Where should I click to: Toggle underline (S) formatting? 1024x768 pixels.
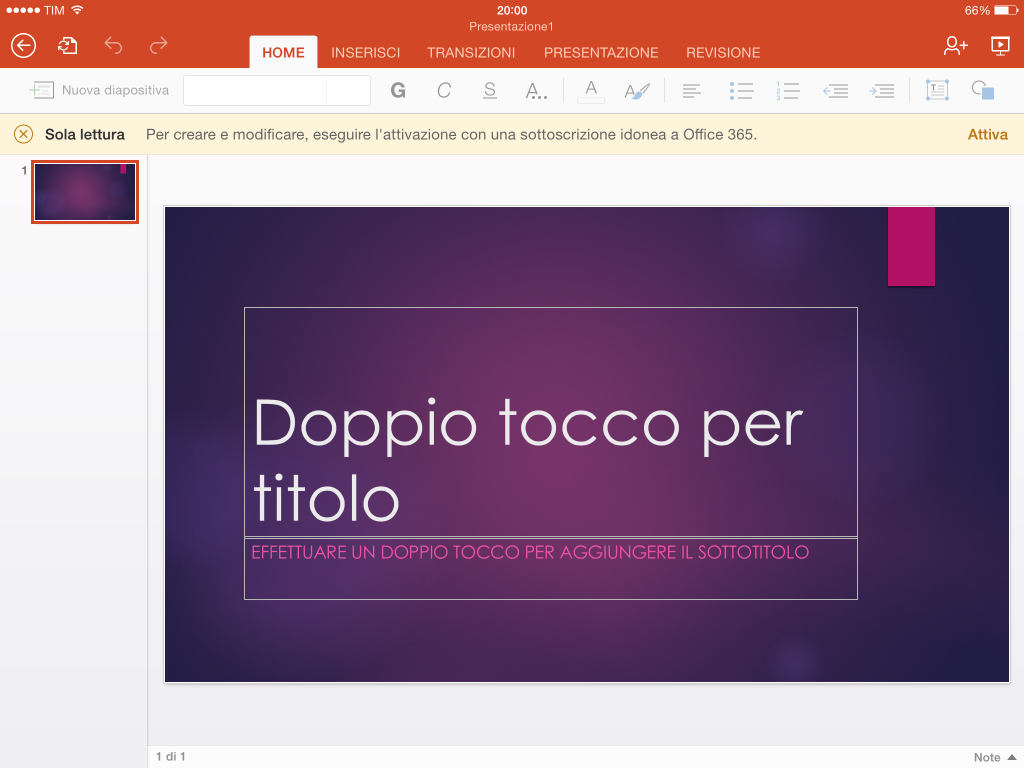[490, 90]
